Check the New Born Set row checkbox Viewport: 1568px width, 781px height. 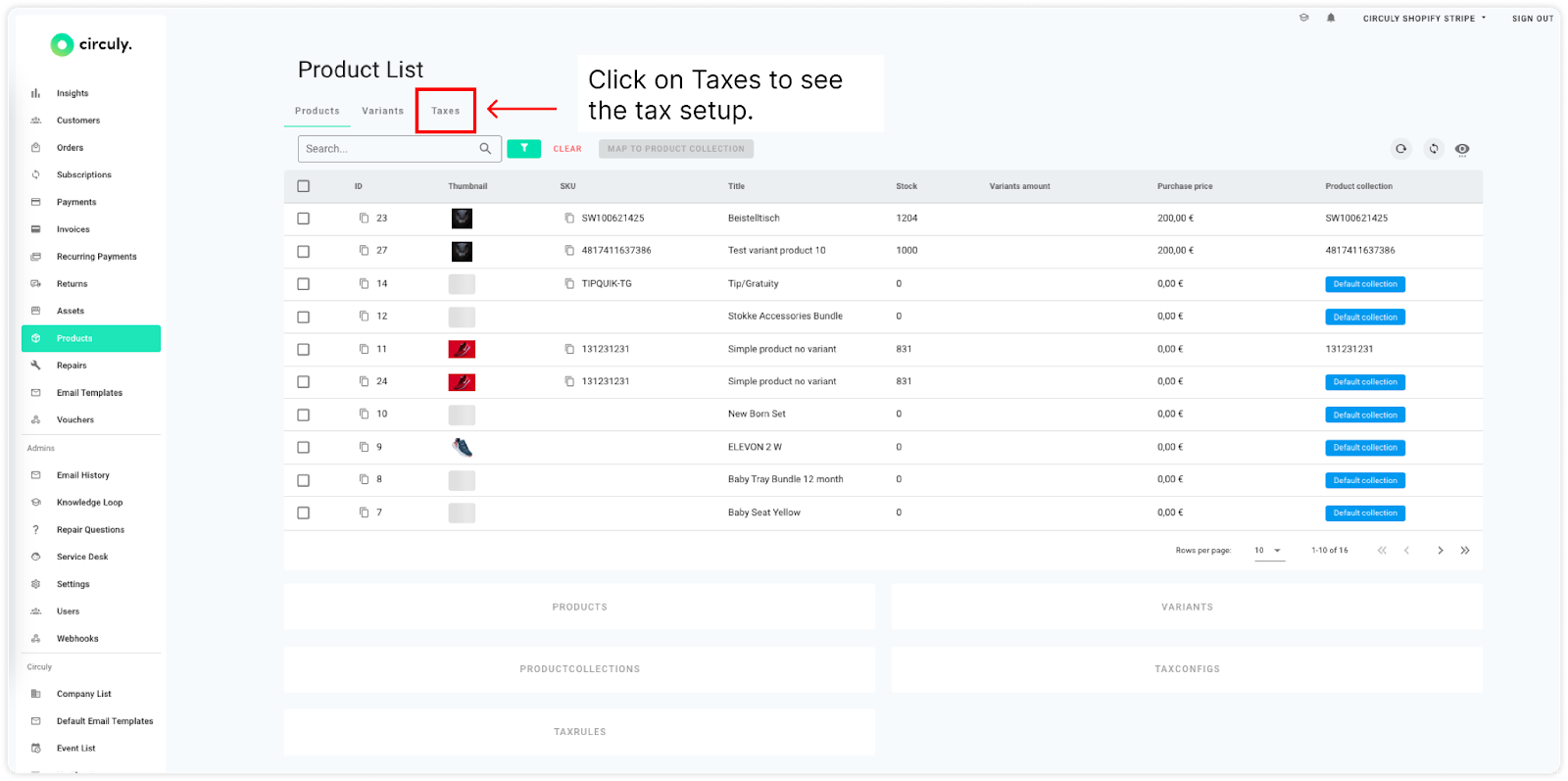pyautogui.click(x=303, y=415)
